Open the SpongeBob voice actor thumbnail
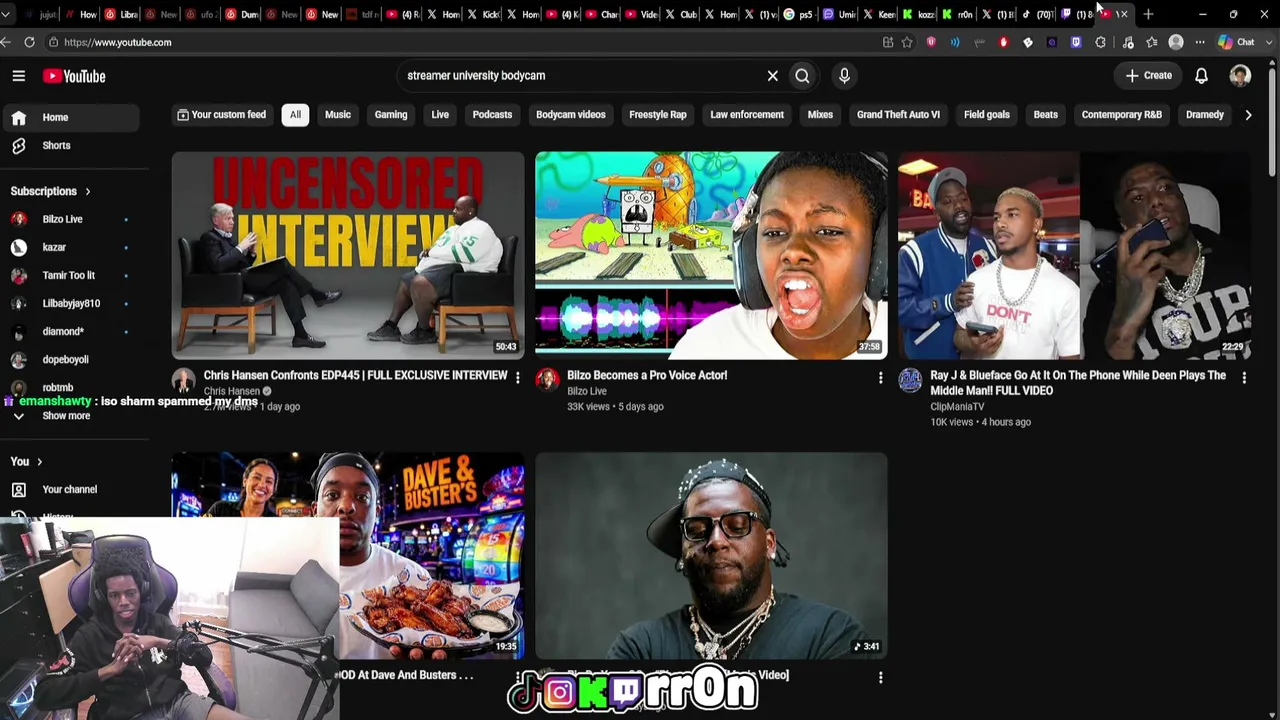Viewport: 1280px width, 720px height. pos(711,255)
